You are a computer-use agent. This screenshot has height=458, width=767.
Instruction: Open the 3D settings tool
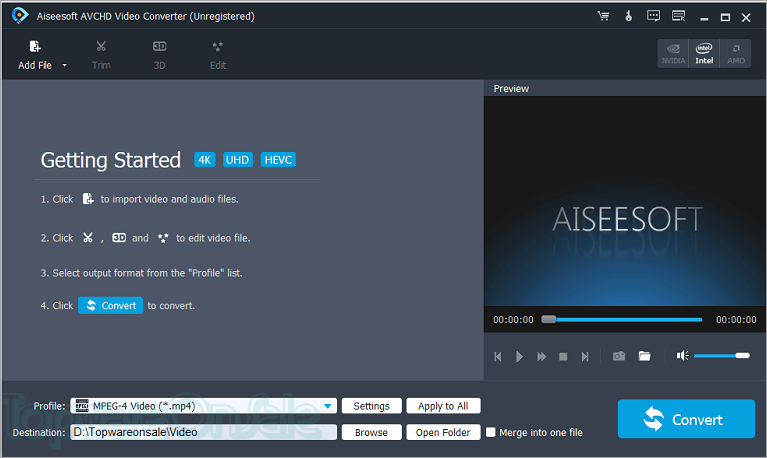159,55
